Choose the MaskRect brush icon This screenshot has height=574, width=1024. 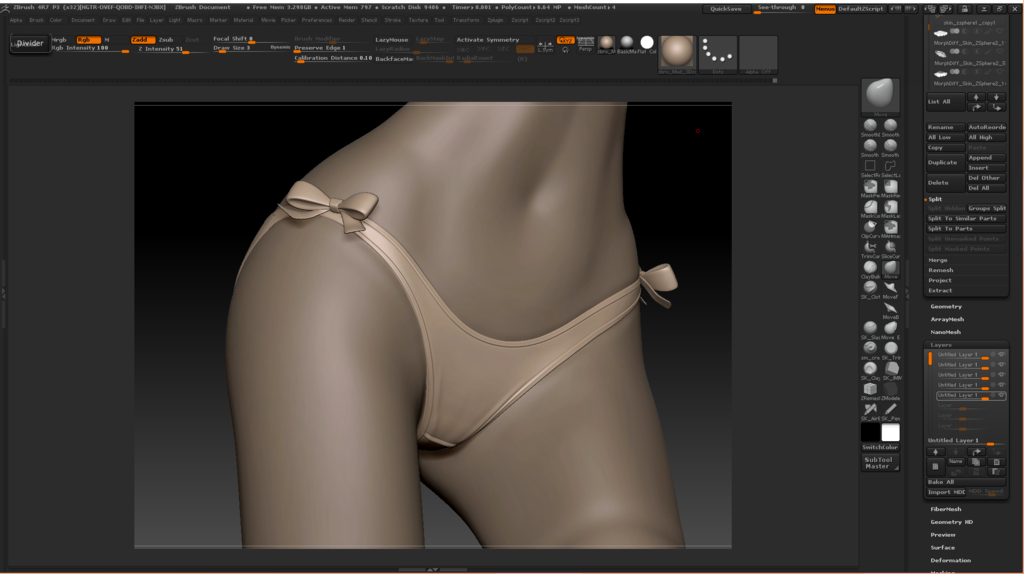pyautogui.click(x=890, y=187)
